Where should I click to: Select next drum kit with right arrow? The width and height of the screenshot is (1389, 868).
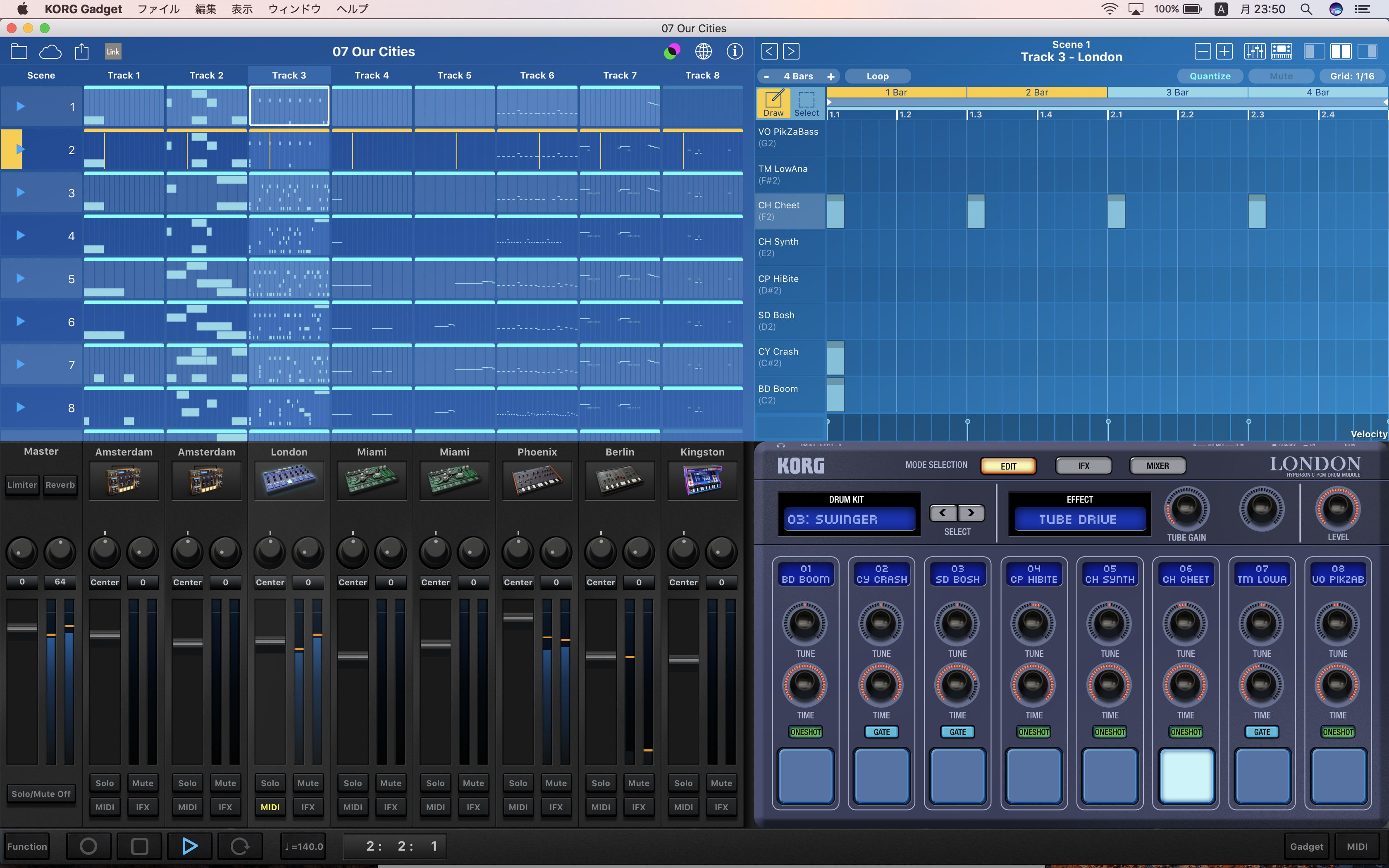point(971,513)
